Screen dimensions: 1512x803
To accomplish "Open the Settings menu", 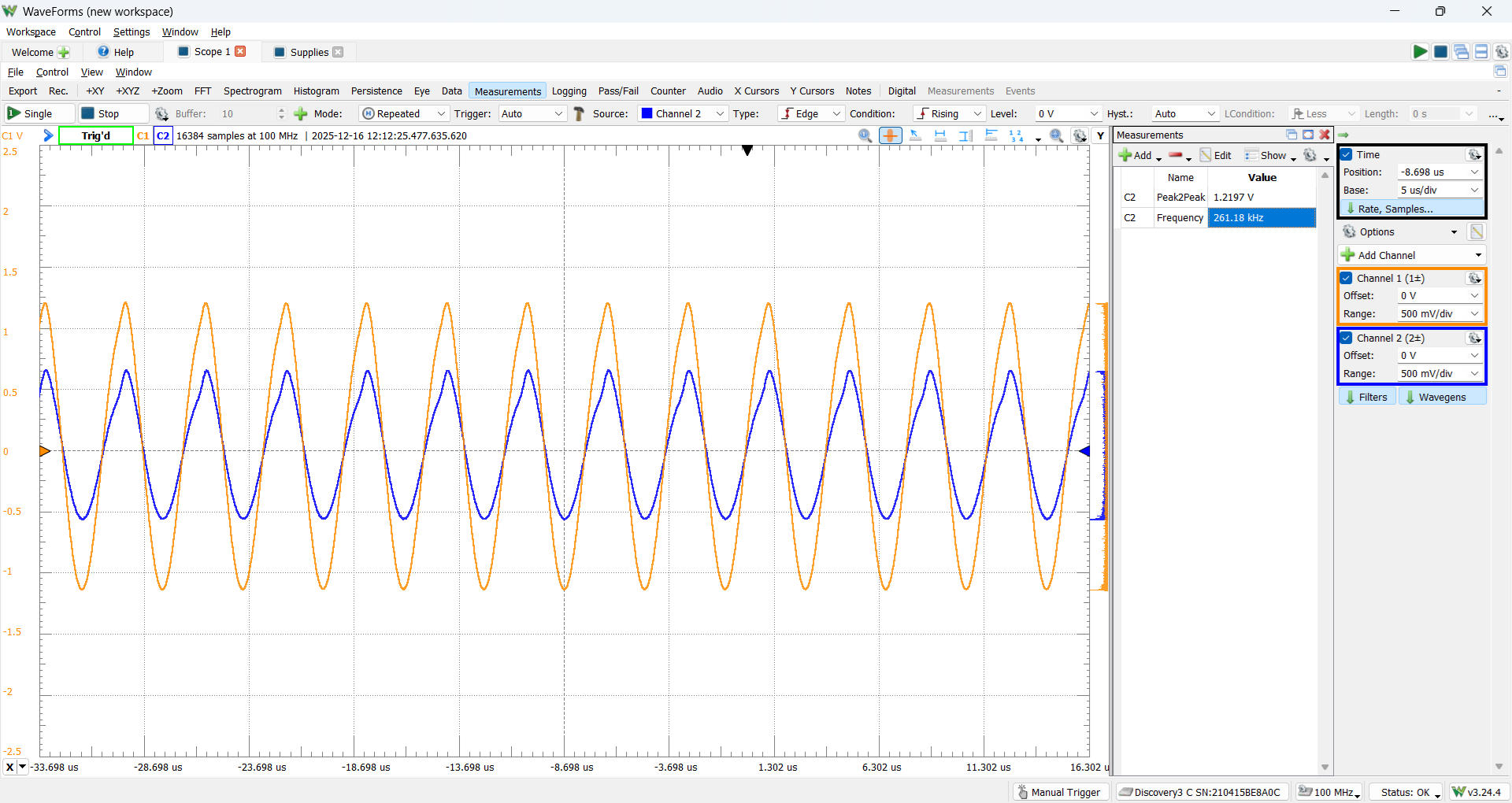I will point(132,32).
